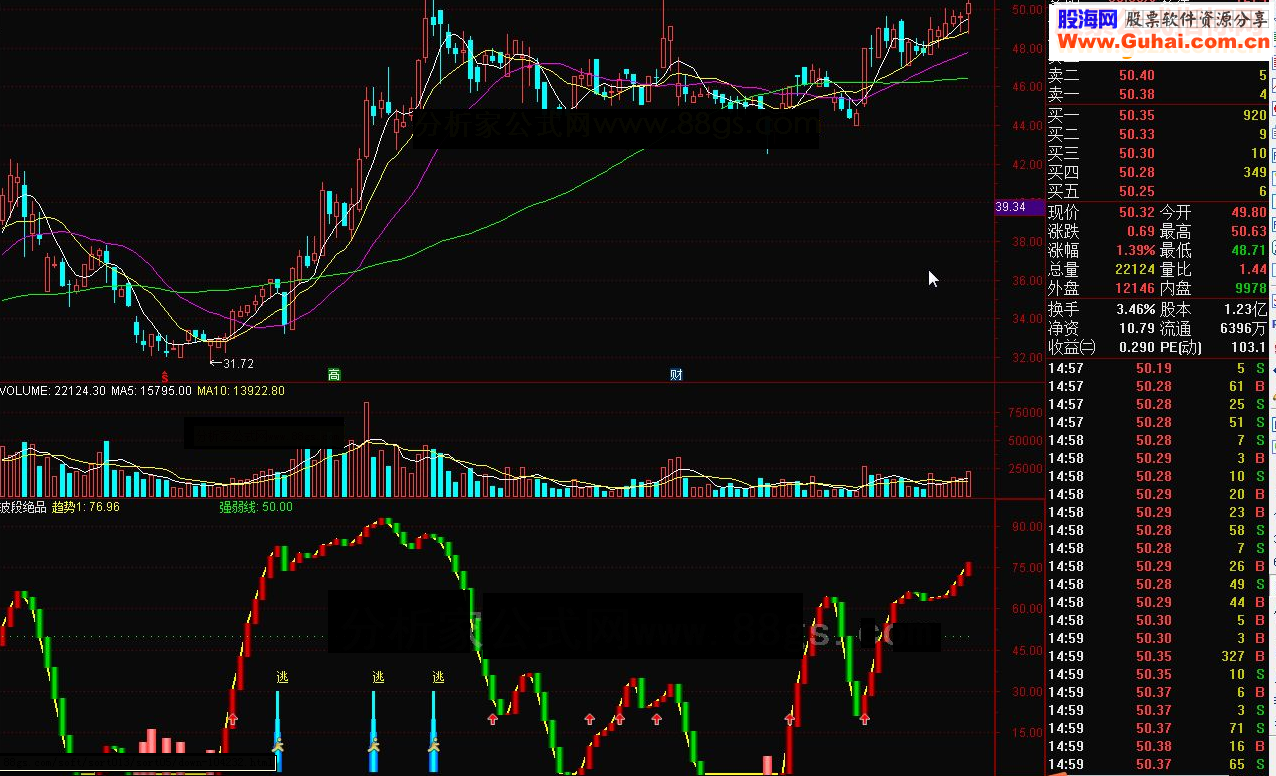1276x776 pixels.
Task: Click the 最高 50.63 value
Action: (1250, 231)
